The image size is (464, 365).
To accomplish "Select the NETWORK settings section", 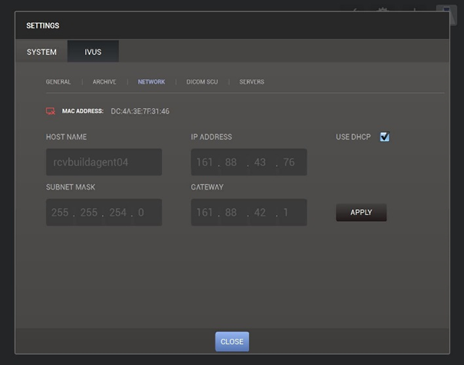I will pyautogui.click(x=151, y=82).
